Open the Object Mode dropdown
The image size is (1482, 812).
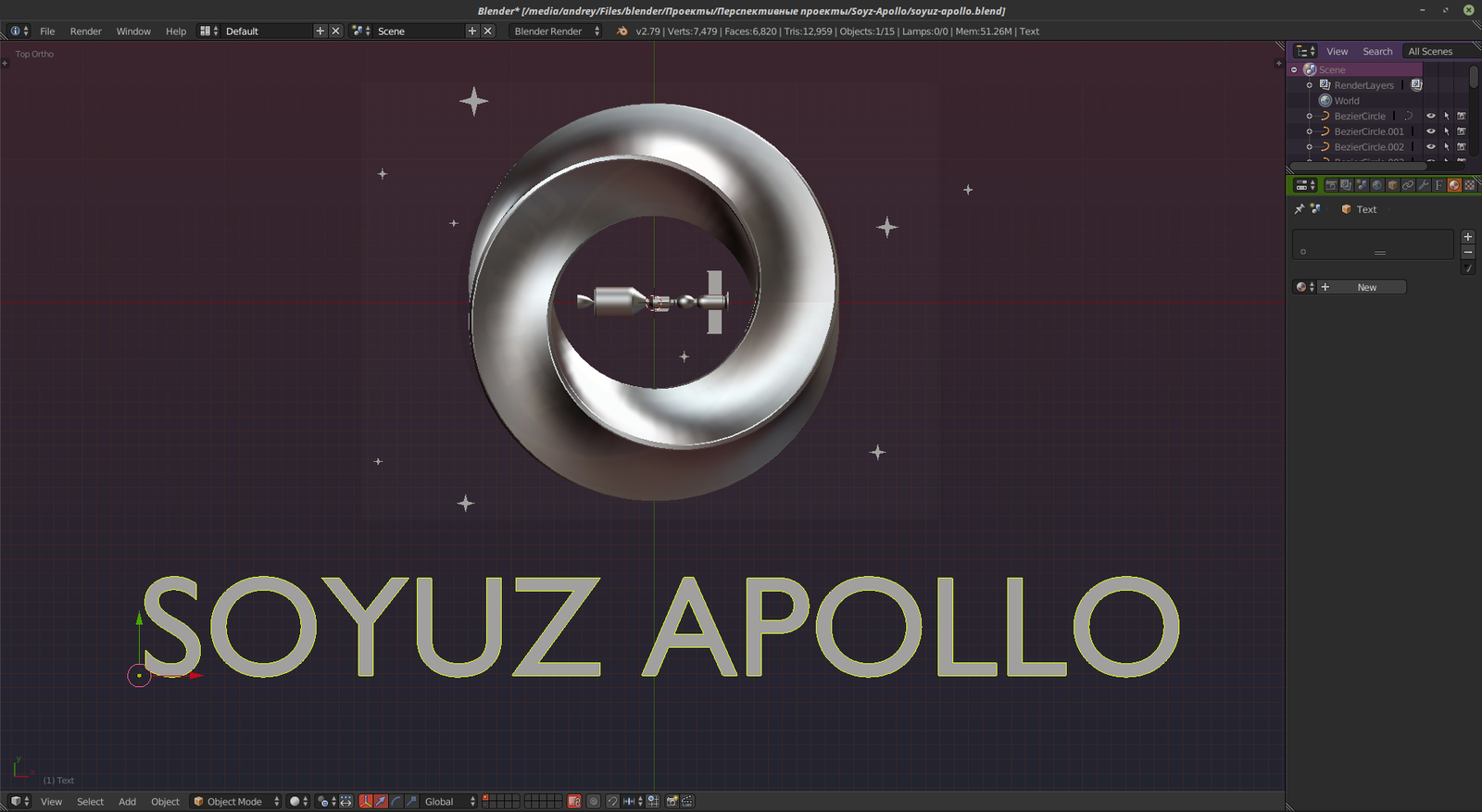(x=235, y=801)
